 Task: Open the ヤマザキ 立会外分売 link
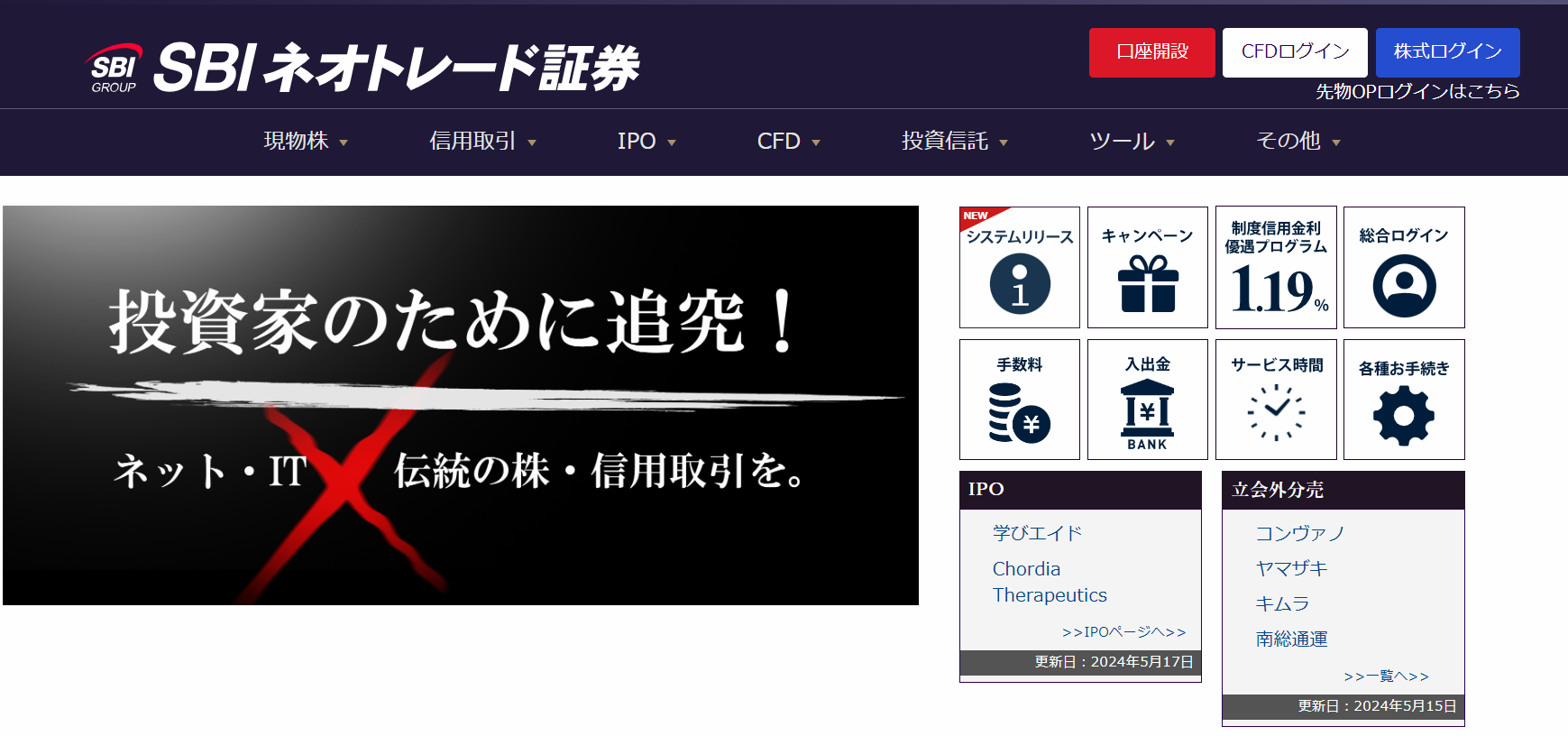(1291, 568)
